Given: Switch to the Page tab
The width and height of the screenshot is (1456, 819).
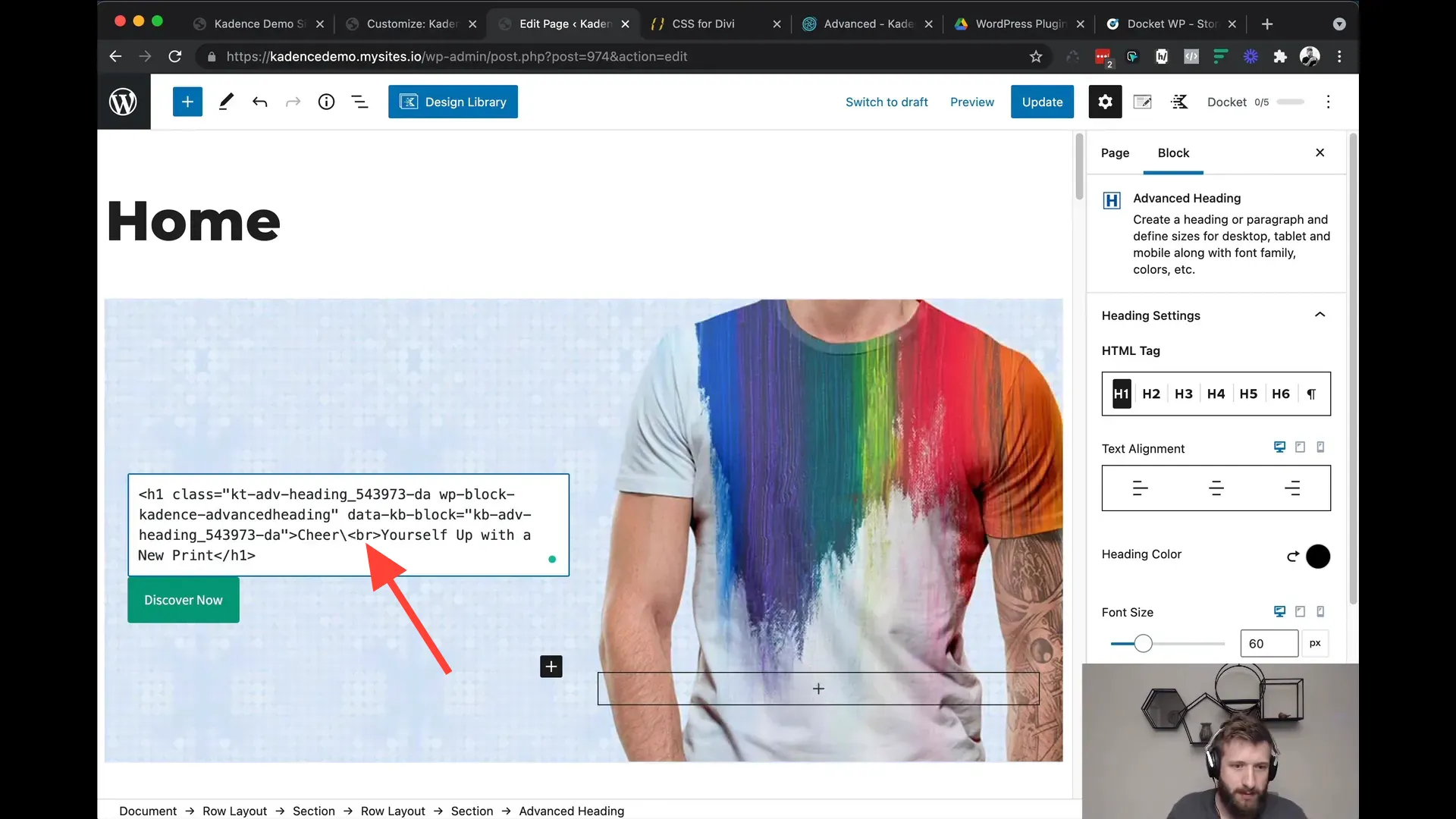Looking at the screenshot, I should 1115,152.
